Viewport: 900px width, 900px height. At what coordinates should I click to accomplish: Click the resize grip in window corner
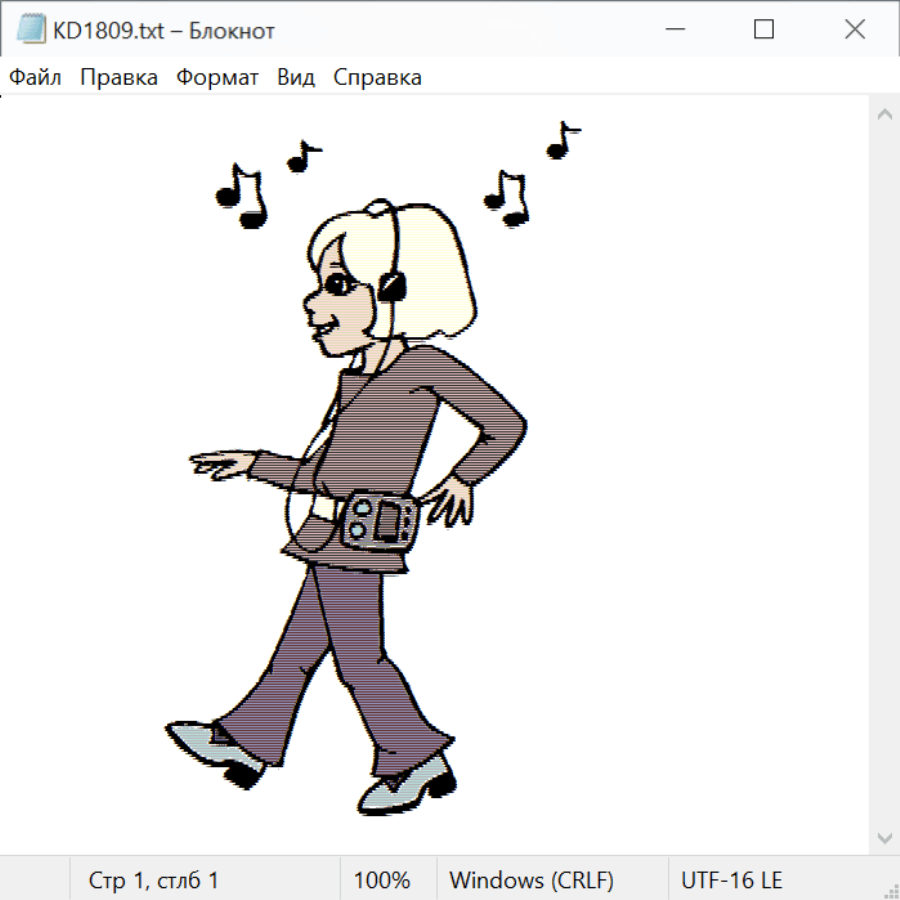(x=890, y=890)
